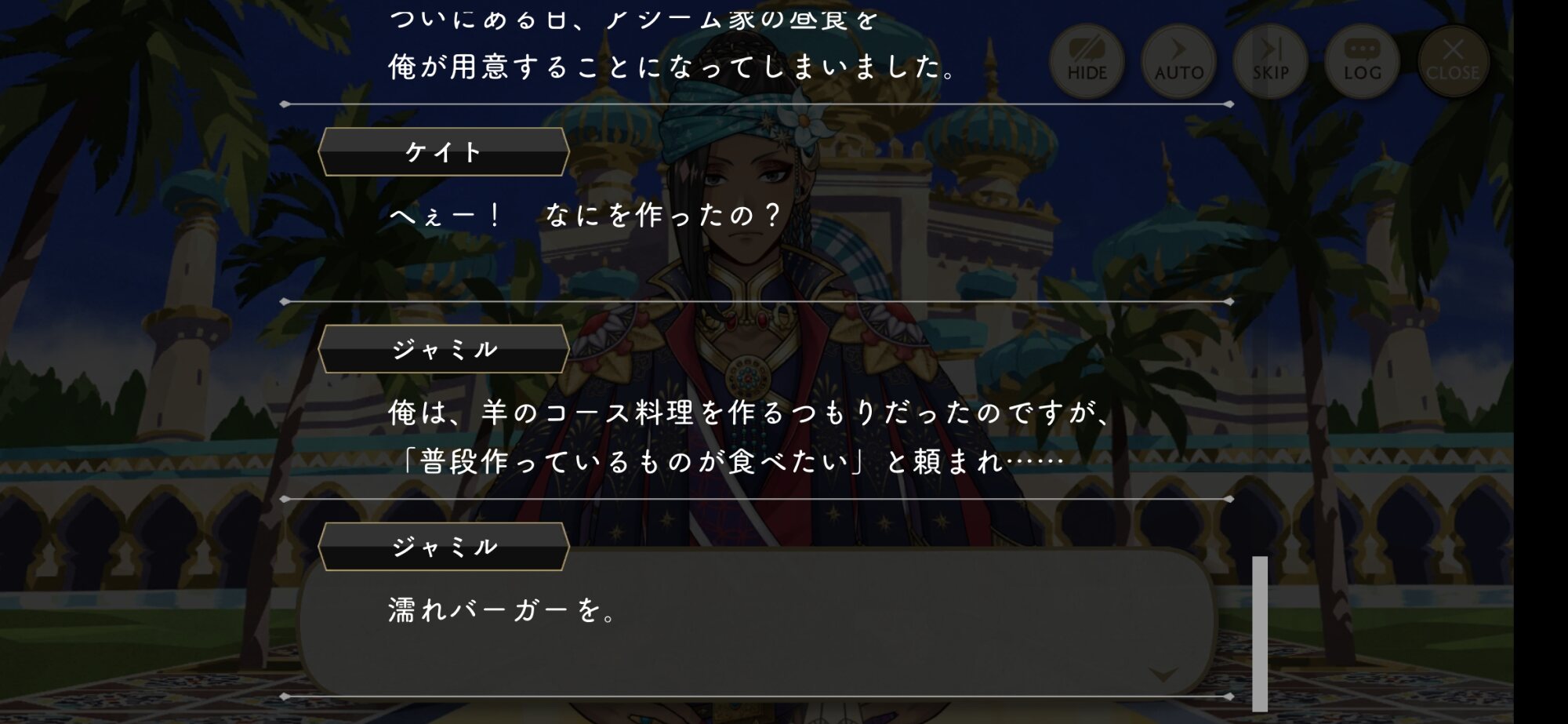Open the LOG speech bubble icon
This screenshot has width=1568, height=724.
point(1362,60)
